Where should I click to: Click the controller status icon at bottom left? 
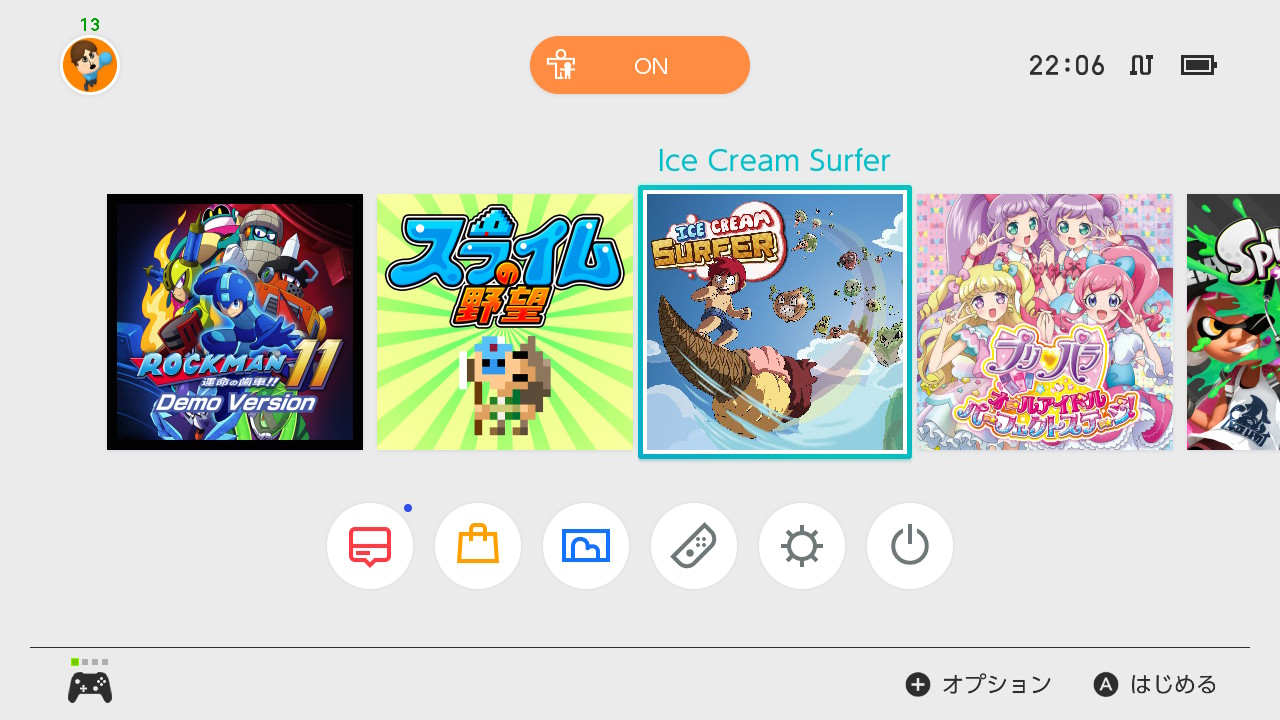(90, 682)
